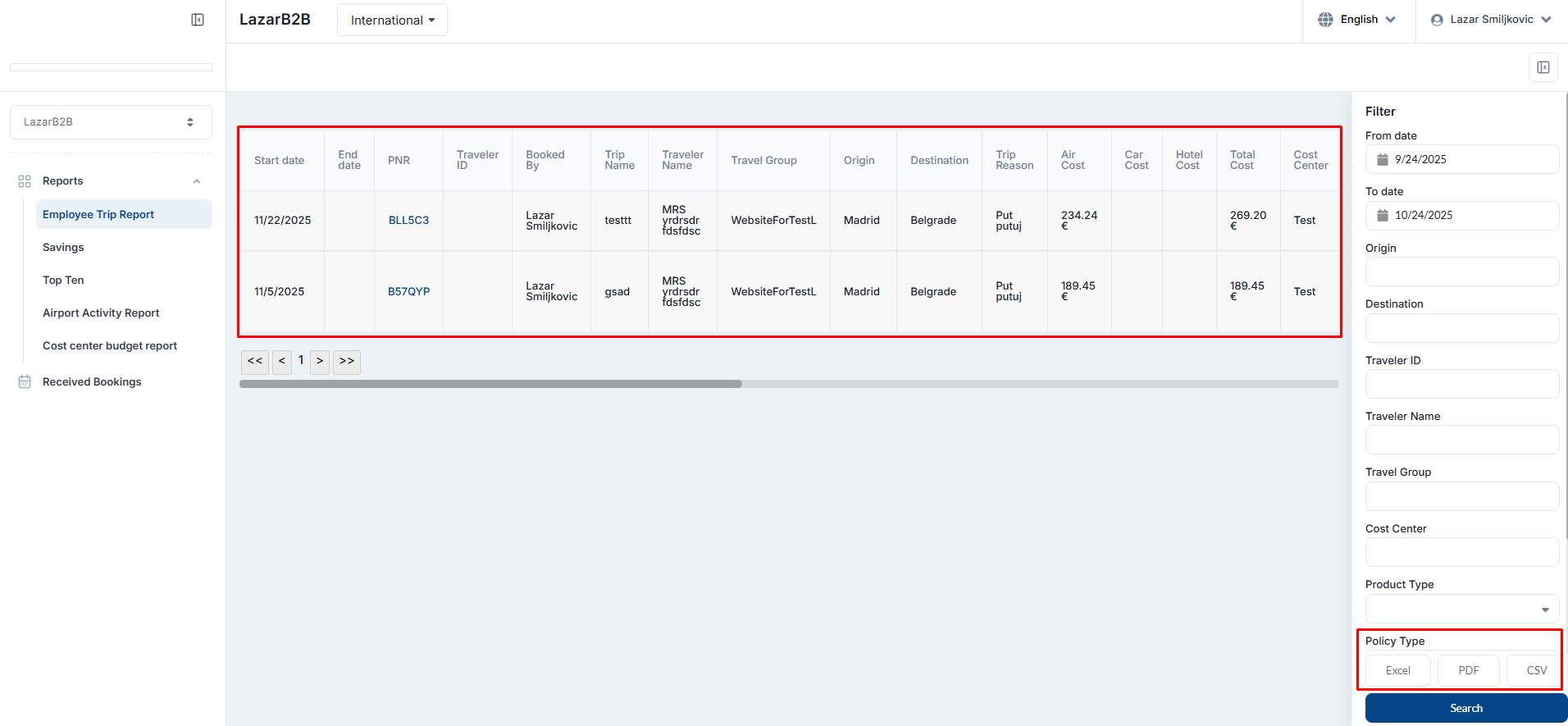This screenshot has width=1568, height=726.
Task: Go to next page button
Action: click(320, 361)
